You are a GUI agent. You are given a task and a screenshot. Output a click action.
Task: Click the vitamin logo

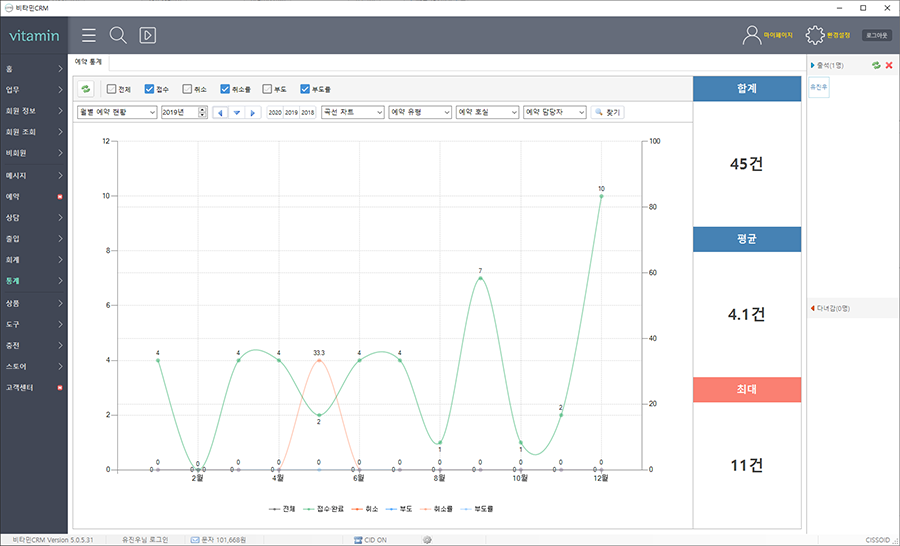pyautogui.click(x=34, y=36)
